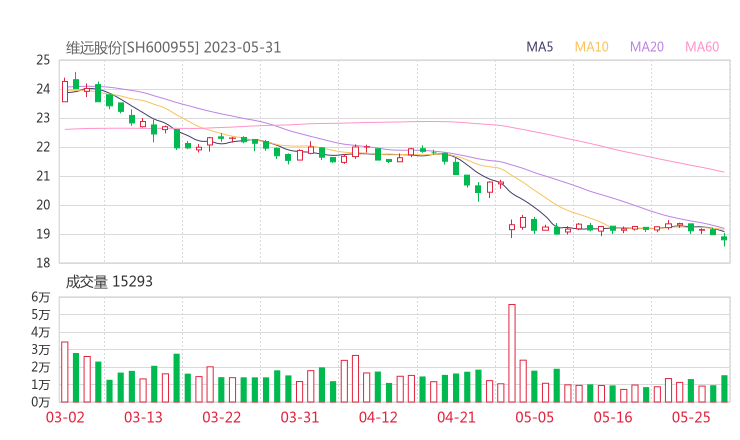Click the 05-25 date axis label
The image size is (740, 440).
pos(691,417)
